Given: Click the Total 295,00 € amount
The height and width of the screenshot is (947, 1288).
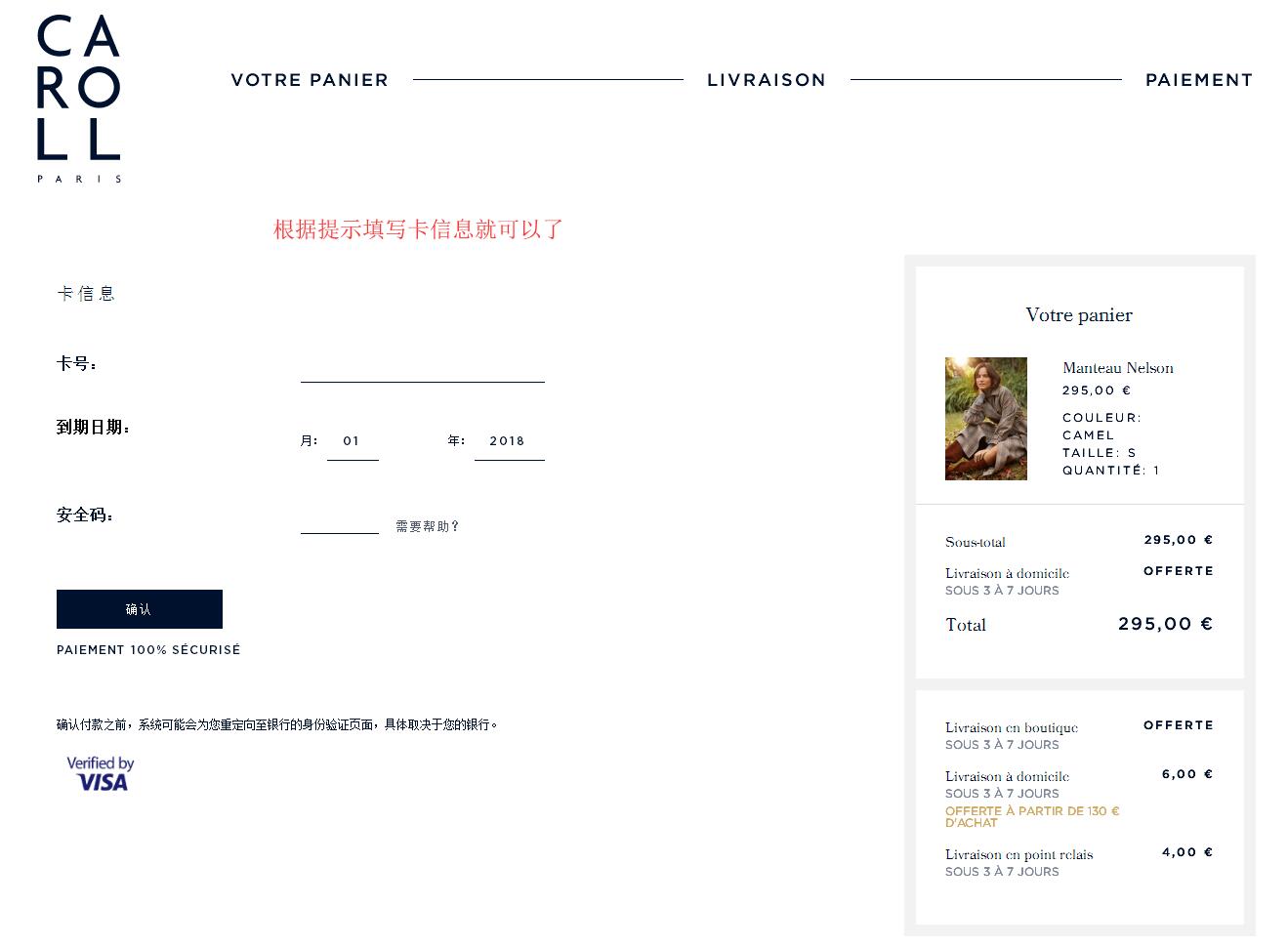Looking at the screenshot, I should [1166, 624].
